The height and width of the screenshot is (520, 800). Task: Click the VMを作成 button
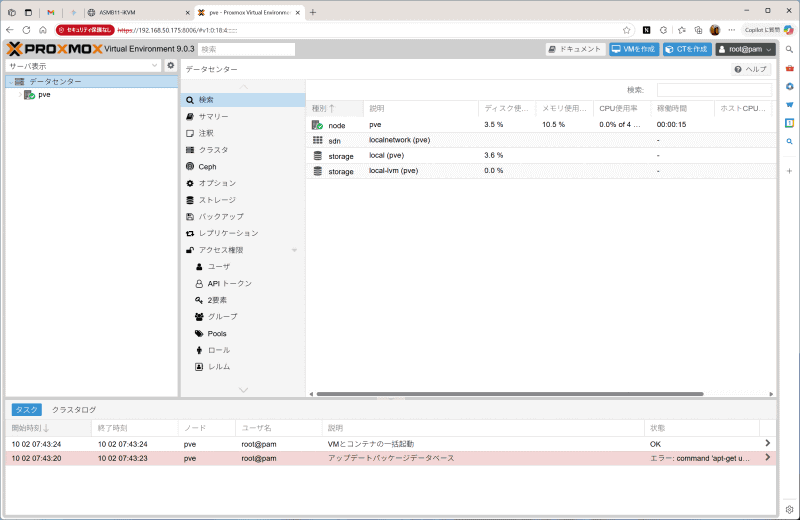coord(634,49)
